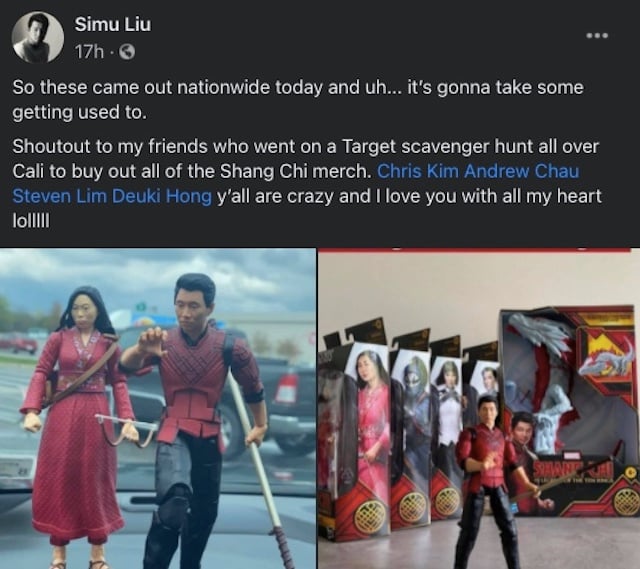640x569 pixels.
Task: Open Simu Liu's round profile picture
Action: (38, 37)
